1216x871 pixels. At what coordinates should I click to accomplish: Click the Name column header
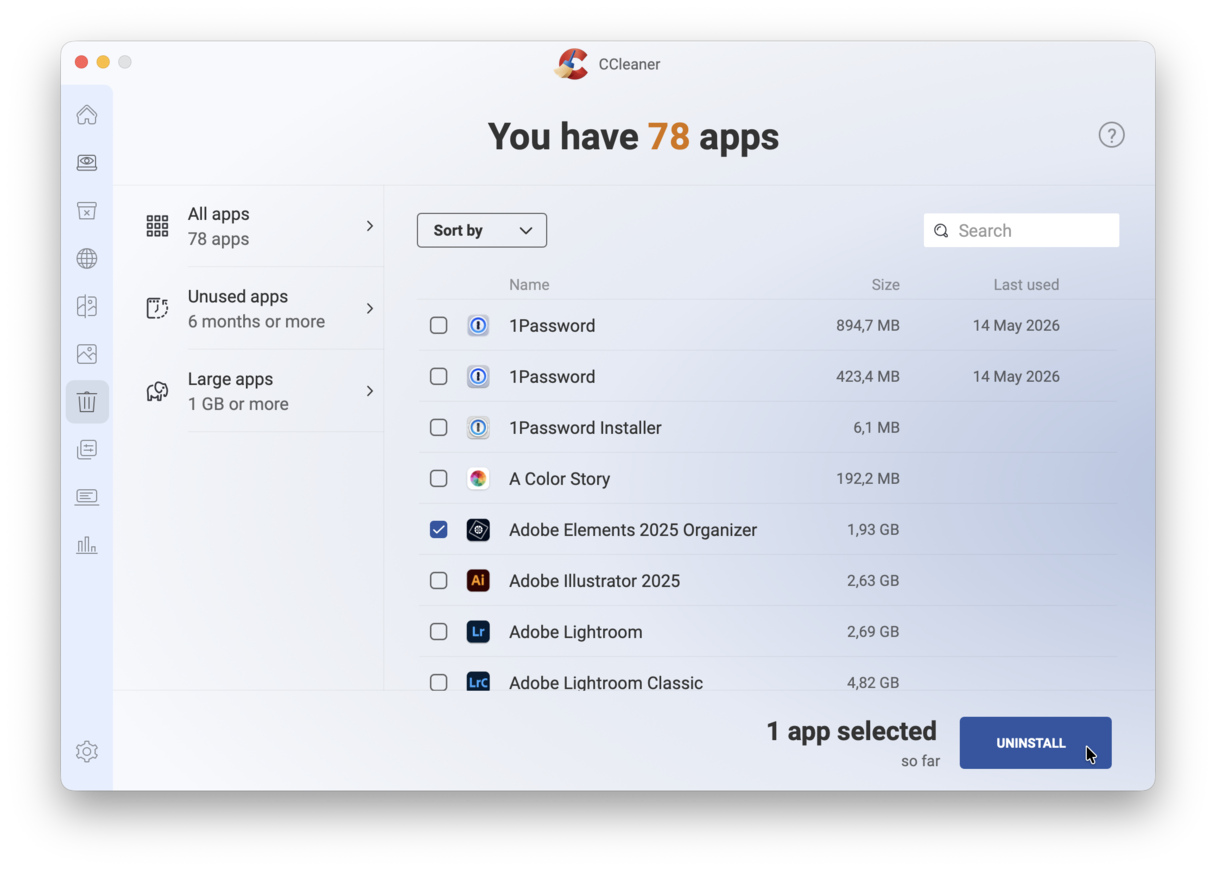pos(529,285)
